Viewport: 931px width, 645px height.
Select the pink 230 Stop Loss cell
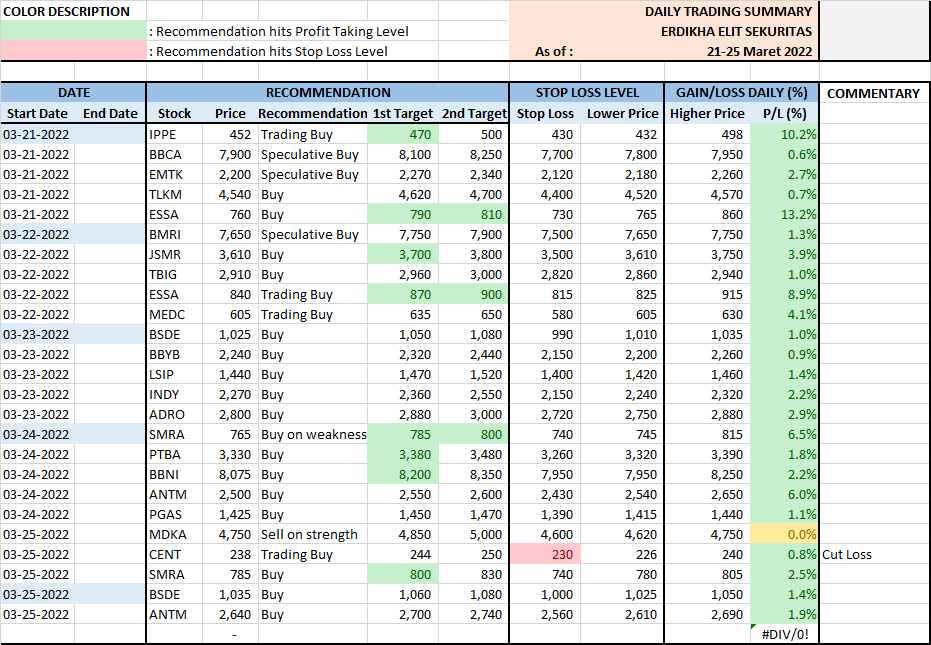coord(543,554)
